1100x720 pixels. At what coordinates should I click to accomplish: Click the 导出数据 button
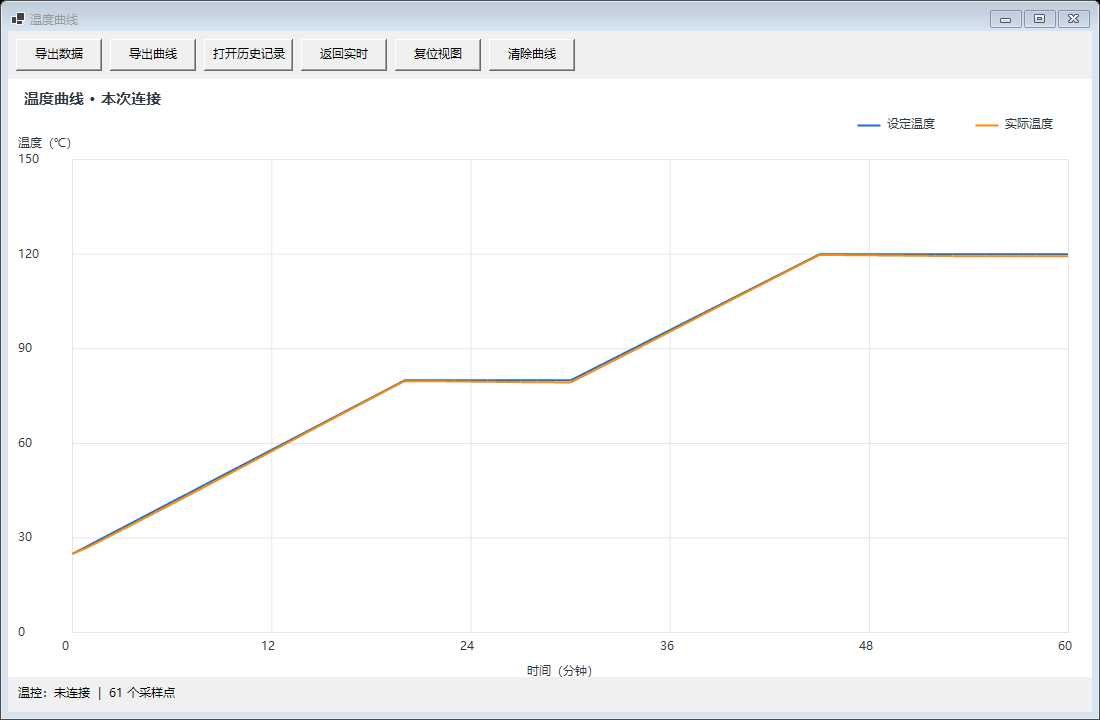tap(59, 54)
